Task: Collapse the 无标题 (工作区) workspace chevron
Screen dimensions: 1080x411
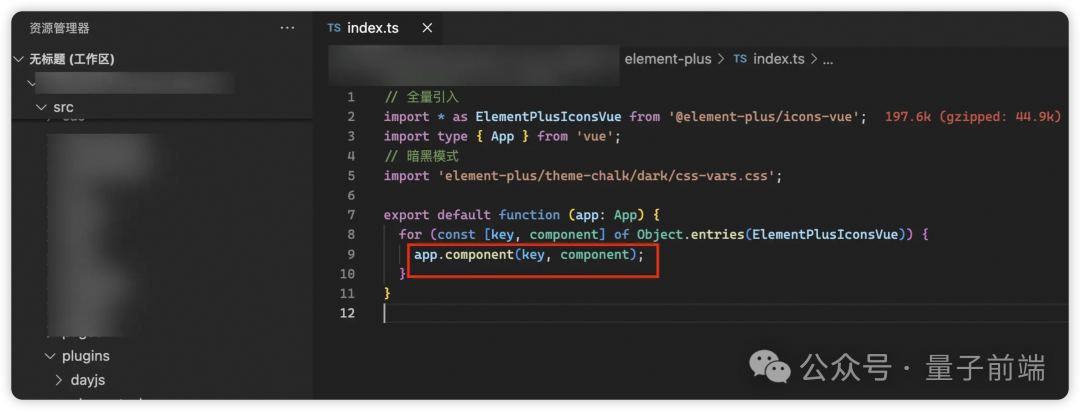Action: 19,60
